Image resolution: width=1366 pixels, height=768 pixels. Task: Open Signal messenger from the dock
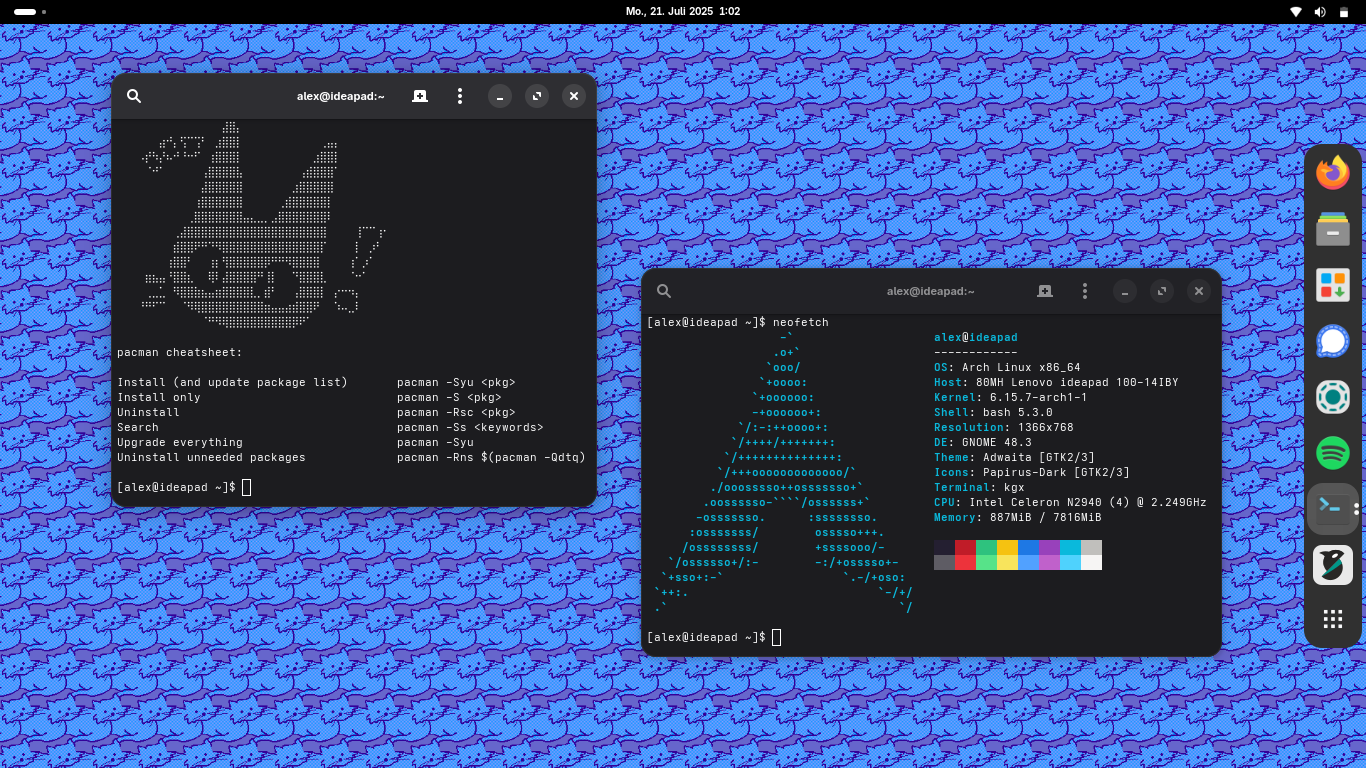pyautogui.click(x=1333, y=341)
